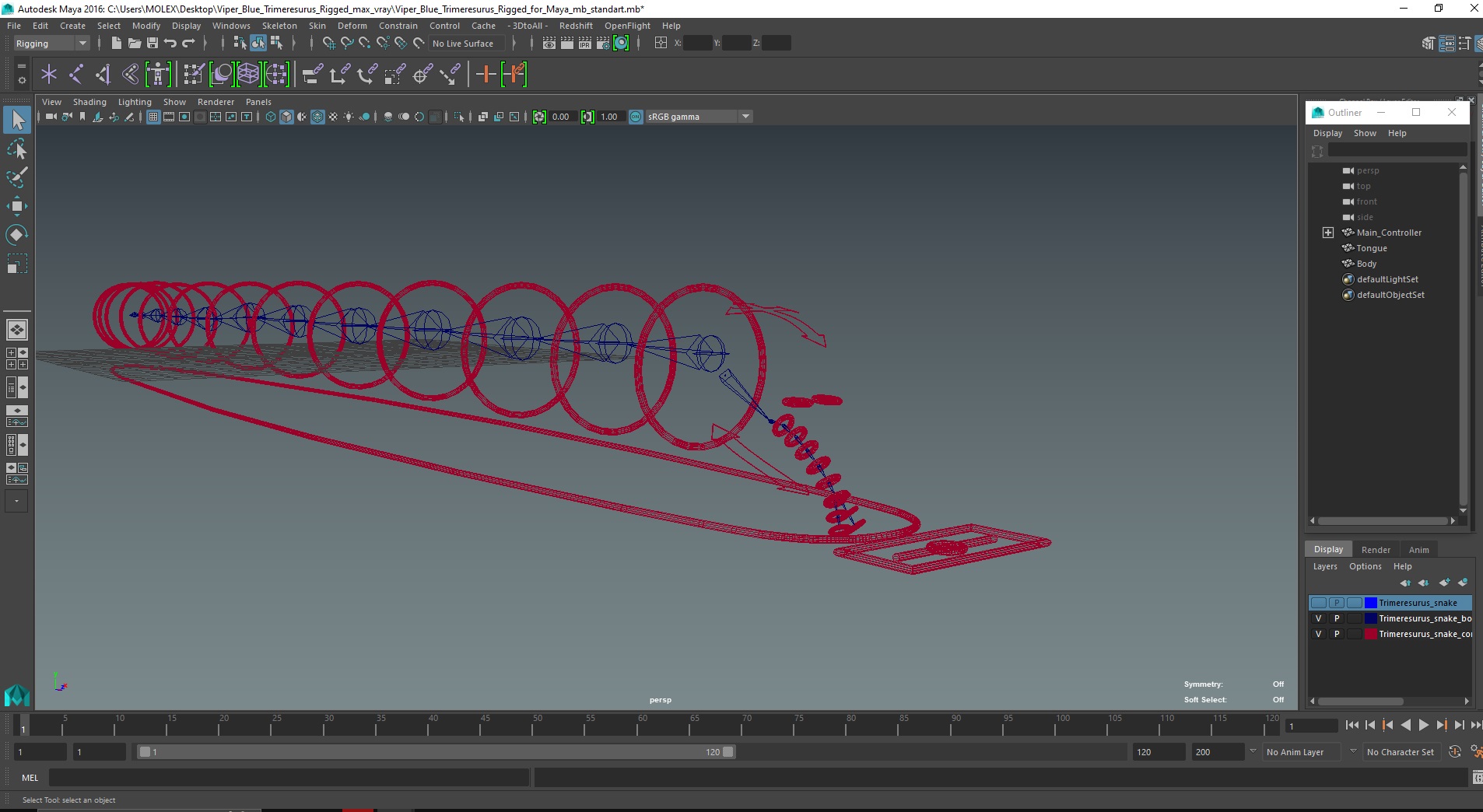Click the red color swatch of Trimeresurus_snake_co layer
This screenshot has height=812, width=1483.
(x=1371, y=634)
